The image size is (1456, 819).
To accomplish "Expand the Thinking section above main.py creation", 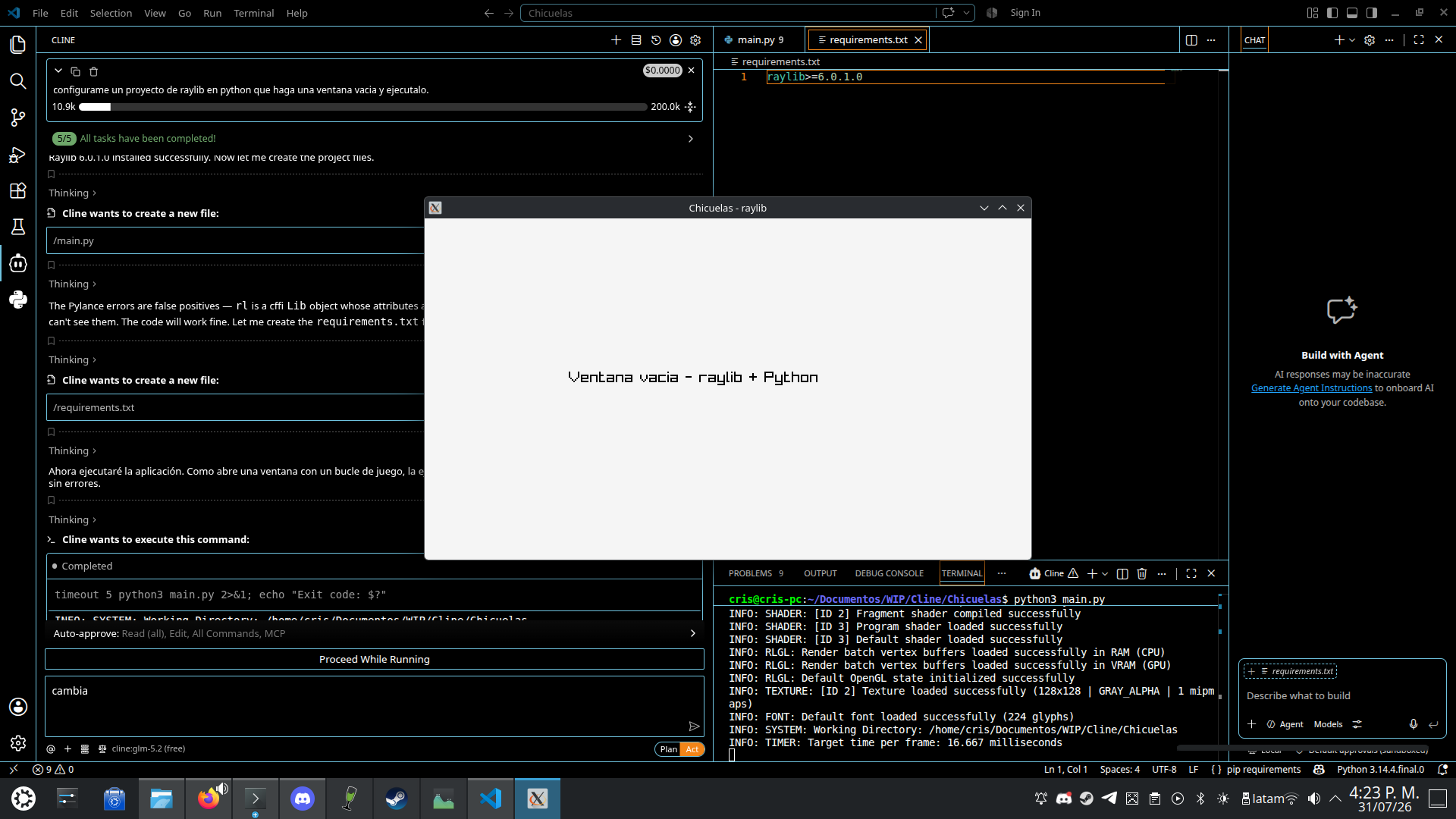I will coord(72,193).
